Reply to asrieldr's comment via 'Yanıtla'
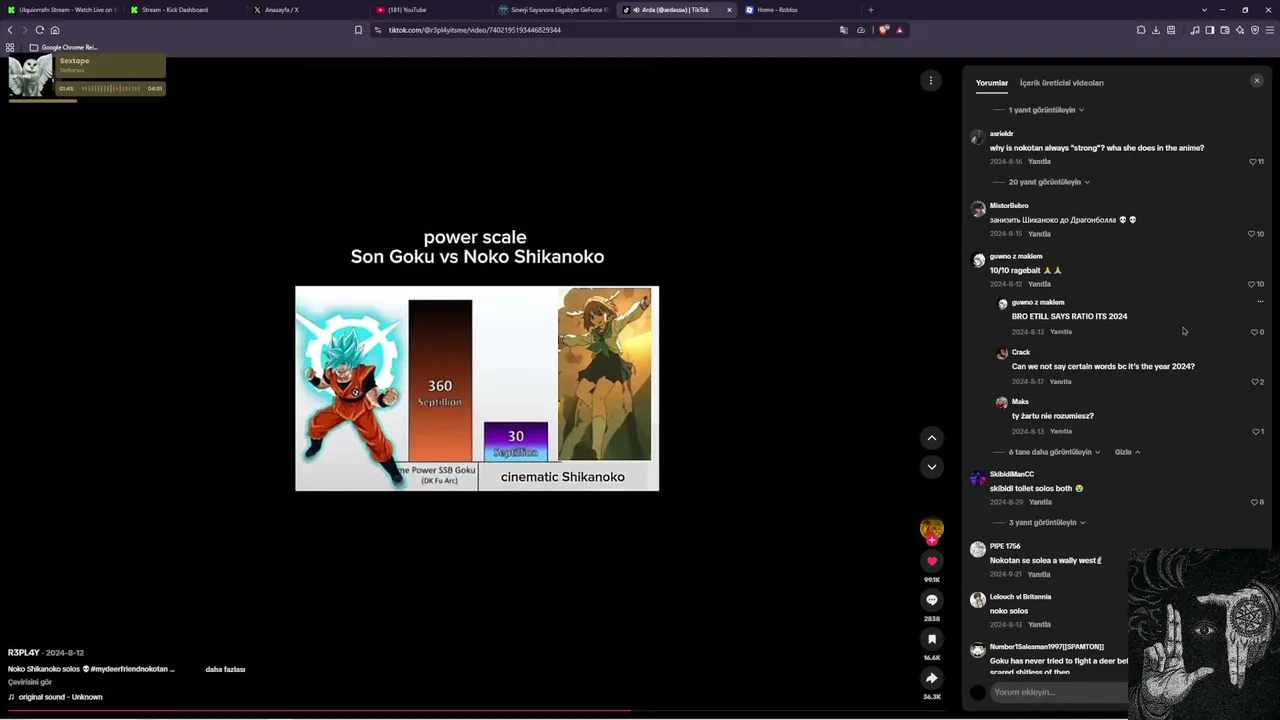 (1040, 162)
